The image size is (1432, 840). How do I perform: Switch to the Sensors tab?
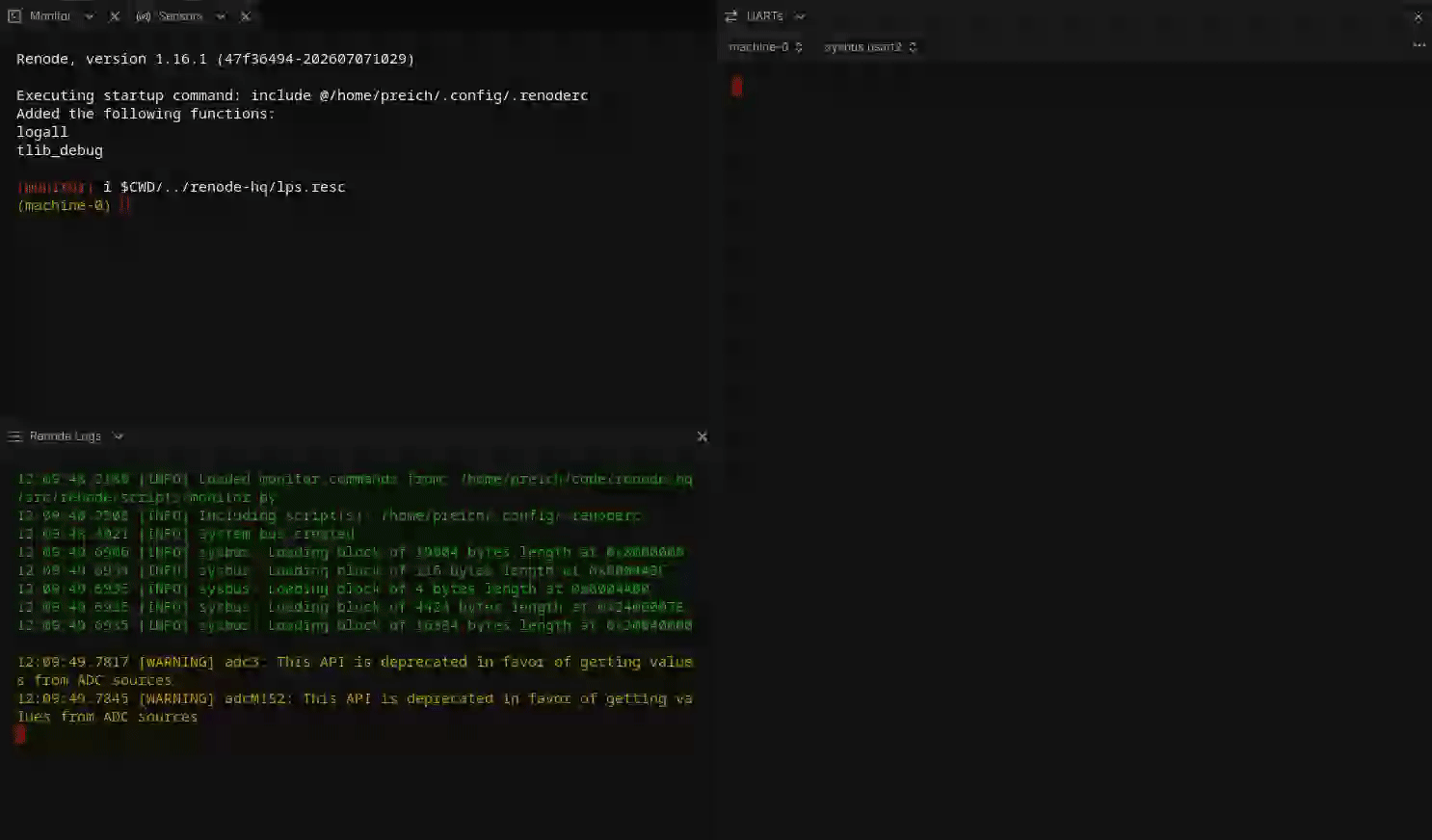pyautogui.click(x=180, y=16)
